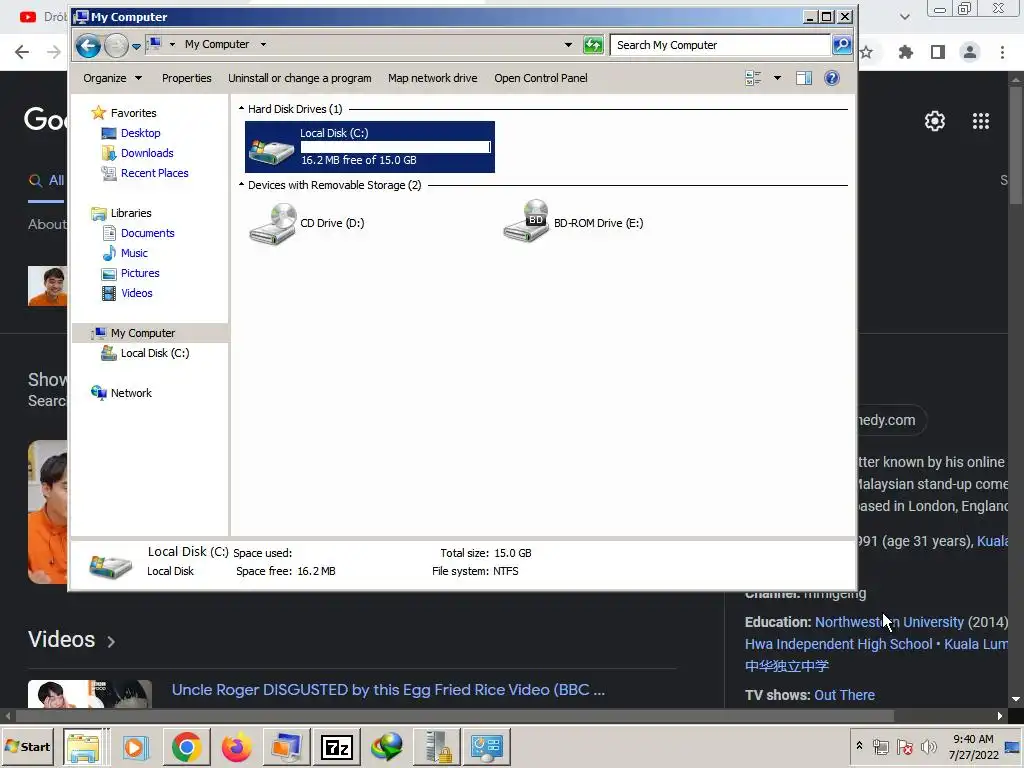1024x768 pixels.
Task: Click Space free 16.2 MB in details pane
Action: coord(285,571)
